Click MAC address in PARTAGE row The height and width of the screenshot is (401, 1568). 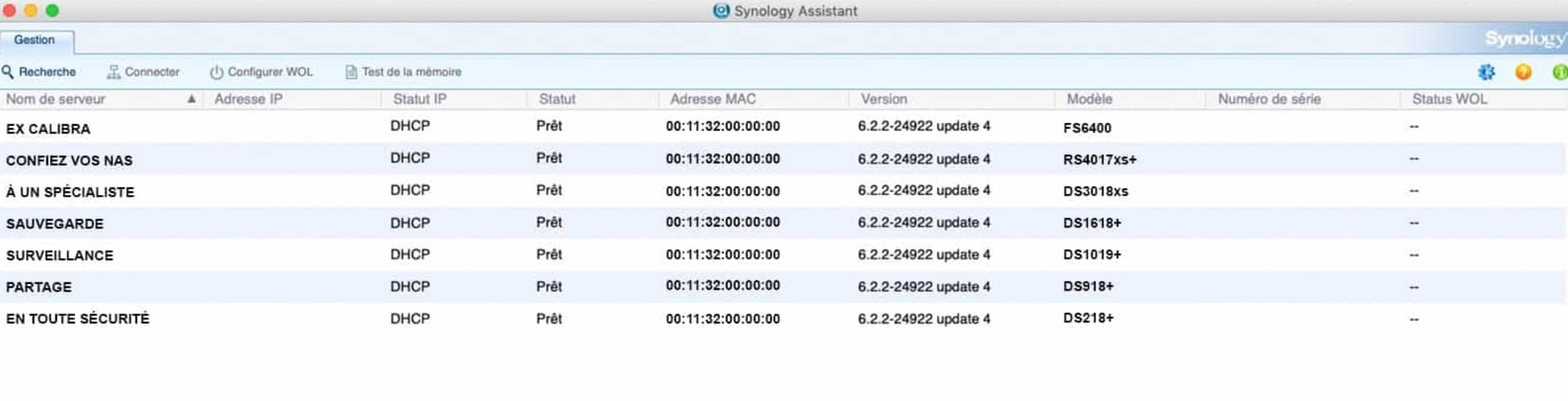click(723, 286)
